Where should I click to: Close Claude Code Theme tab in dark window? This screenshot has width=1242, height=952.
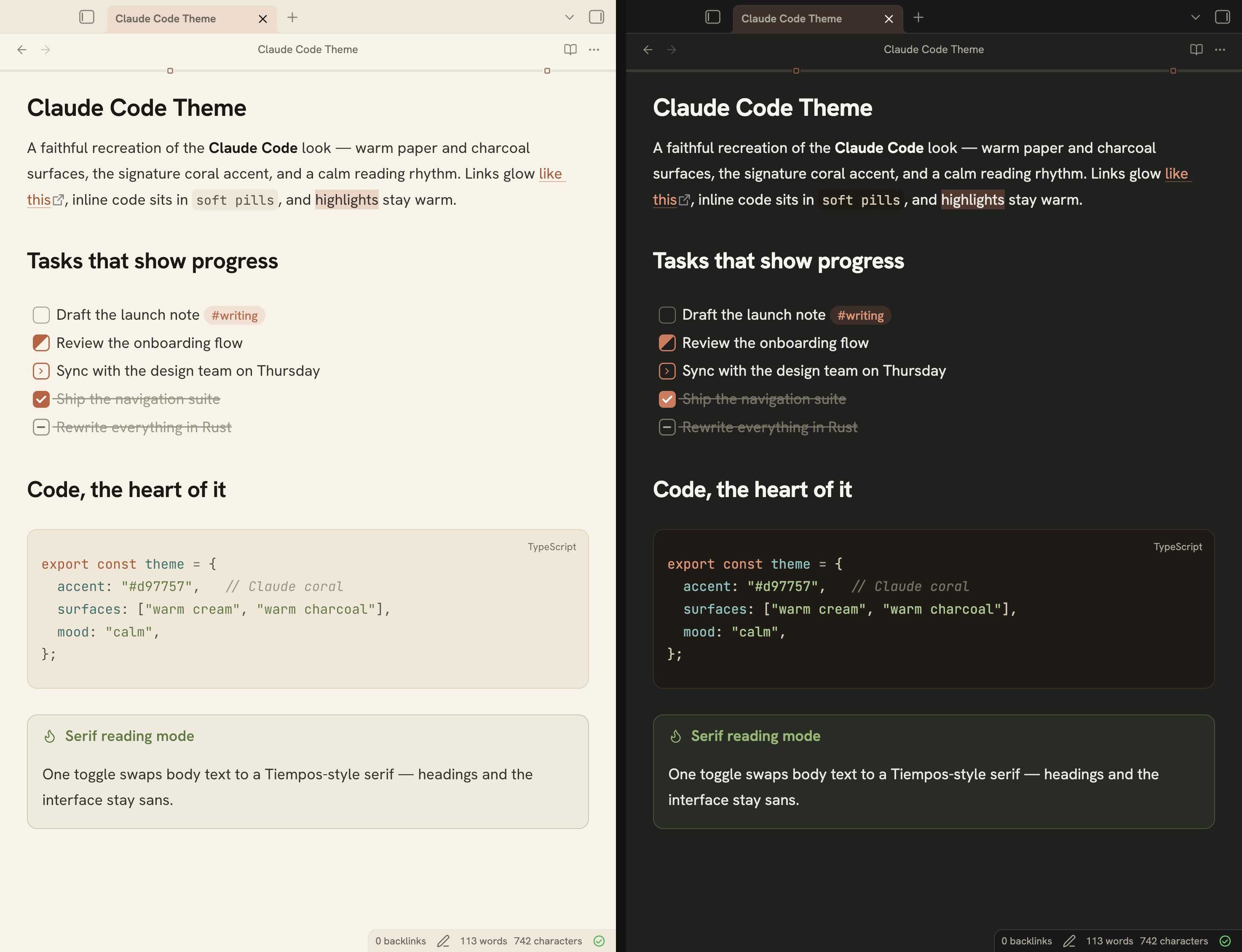[889, 19]
